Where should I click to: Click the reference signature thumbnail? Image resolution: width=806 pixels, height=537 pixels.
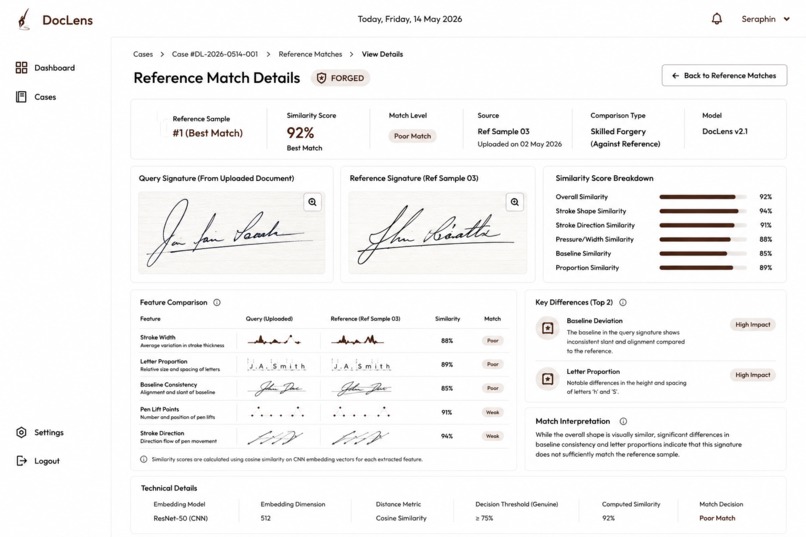[437, 233]
